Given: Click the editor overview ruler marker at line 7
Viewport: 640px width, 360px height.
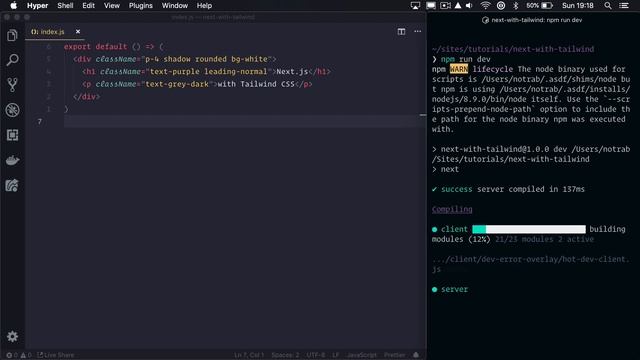Looking at the screenshot, I should pos(423,116).
